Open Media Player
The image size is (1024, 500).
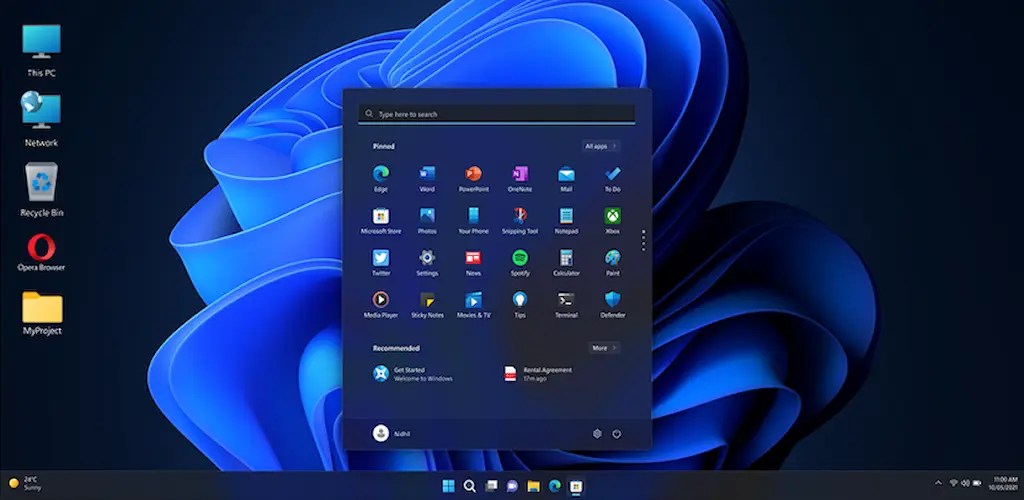click(x=381, y=304)
